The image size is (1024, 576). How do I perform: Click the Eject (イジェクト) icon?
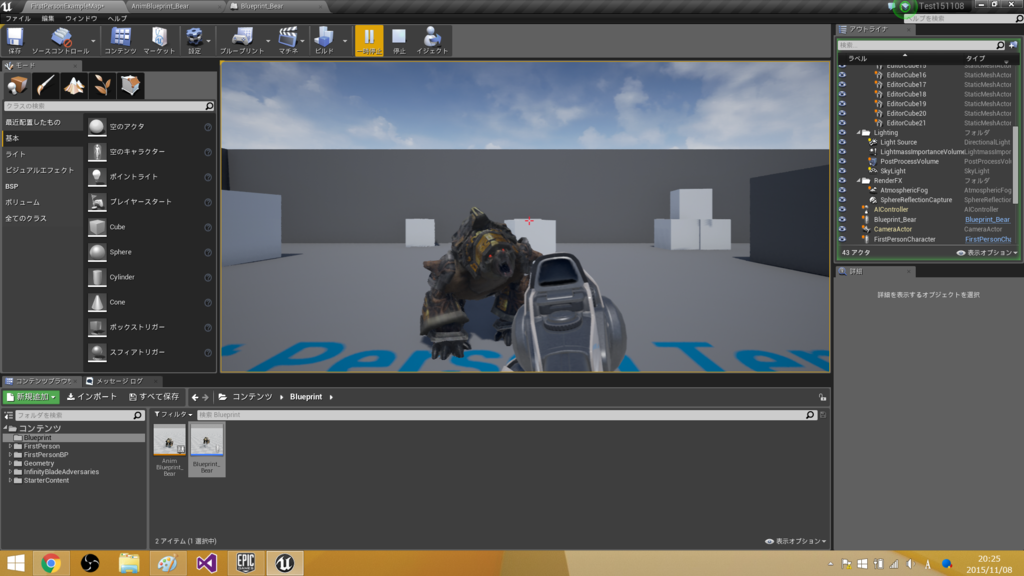[x=432, y=40]
